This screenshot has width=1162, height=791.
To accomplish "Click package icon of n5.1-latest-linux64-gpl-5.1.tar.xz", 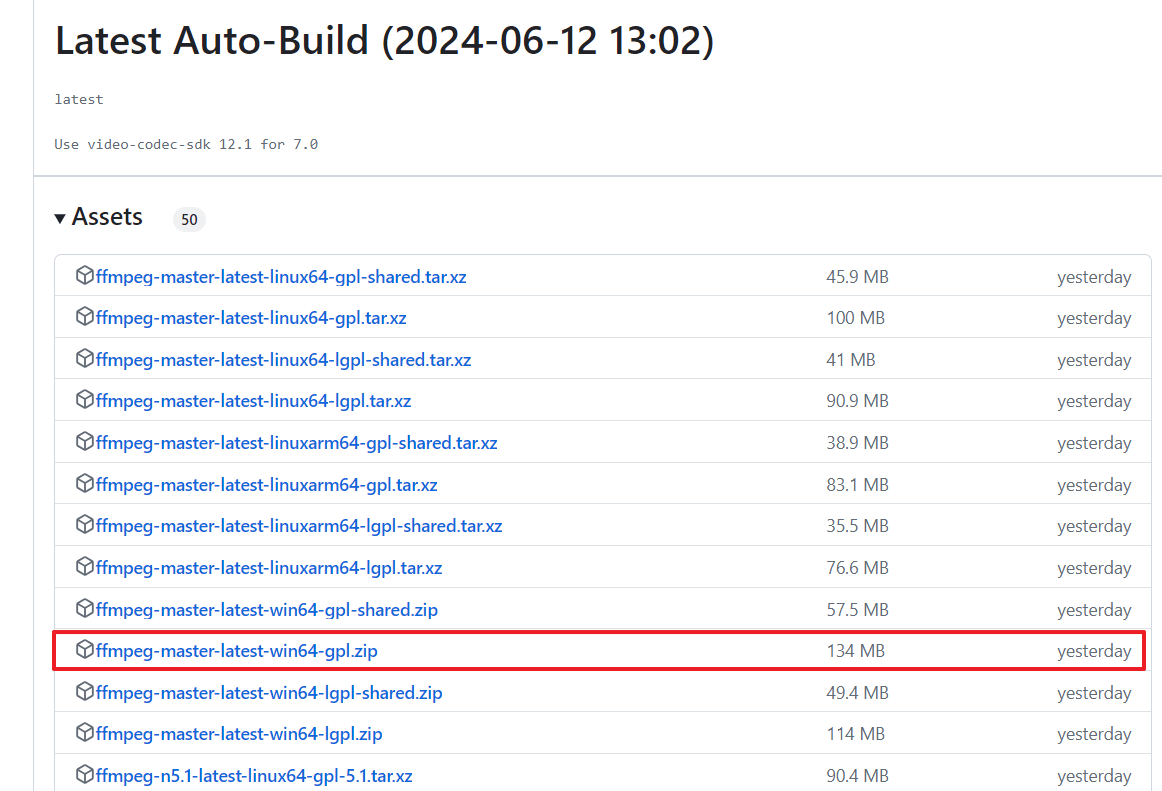I will click(84, 774).
